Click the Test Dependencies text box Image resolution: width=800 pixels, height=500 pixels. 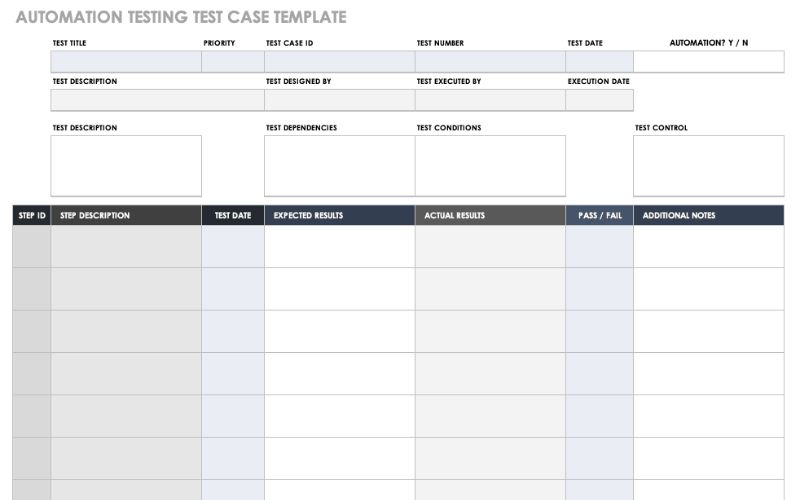[x=339, y=166]
